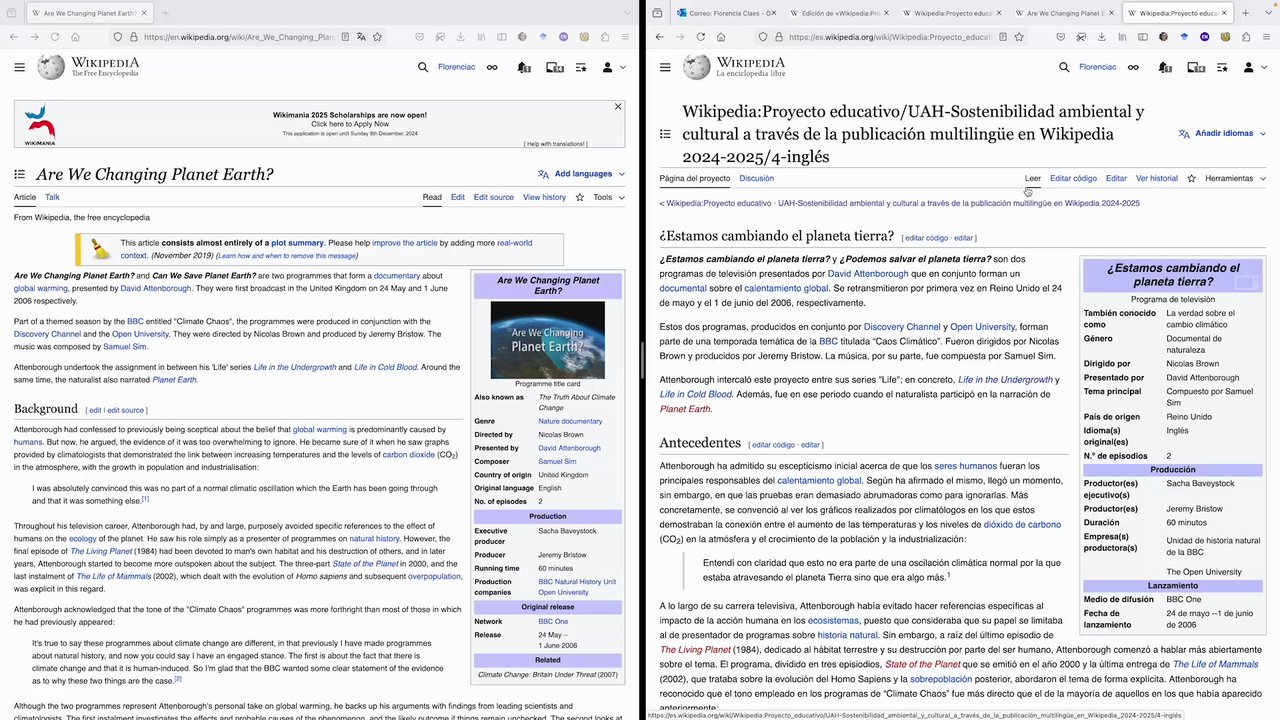Open downloads in right browser toolbar
Viewport: 1280px width, 720px height.
coord(1101,37)
